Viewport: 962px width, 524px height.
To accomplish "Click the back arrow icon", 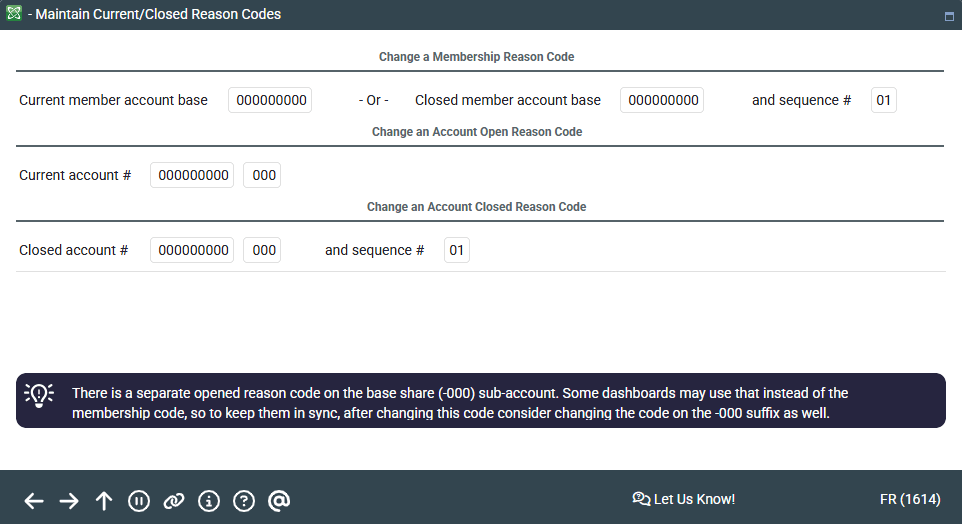I will pyautogui.click(x=34, y=501).
